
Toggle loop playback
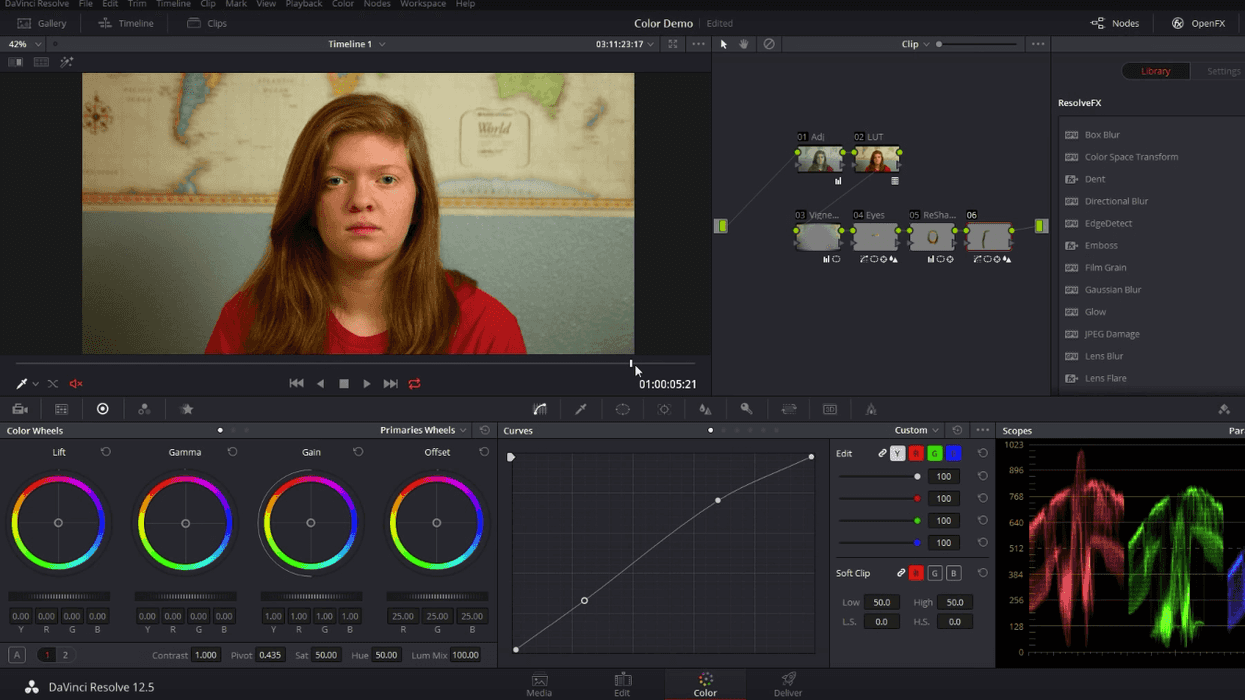pos(414,384)
